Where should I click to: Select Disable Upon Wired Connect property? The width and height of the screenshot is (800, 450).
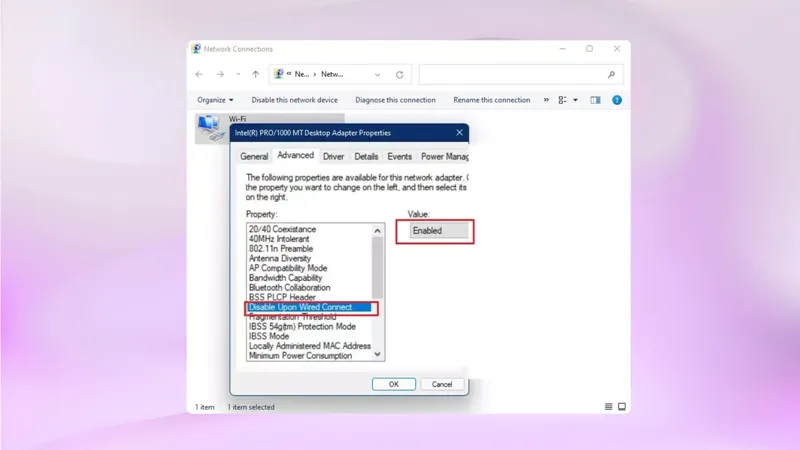(x=310, y=307)
